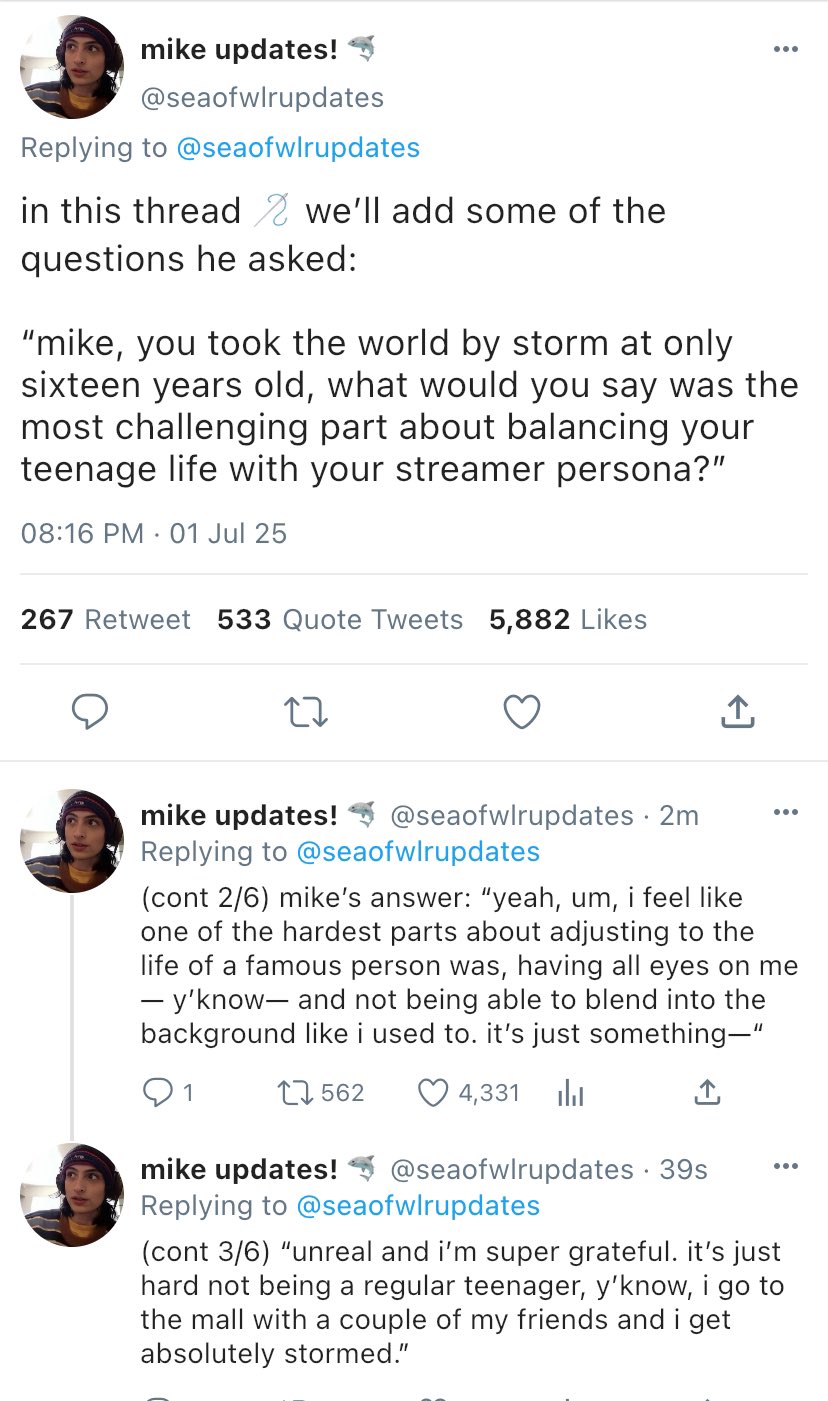Open main tweet author's profile picture
828x1401 pixels.
(x=72, y=67)
